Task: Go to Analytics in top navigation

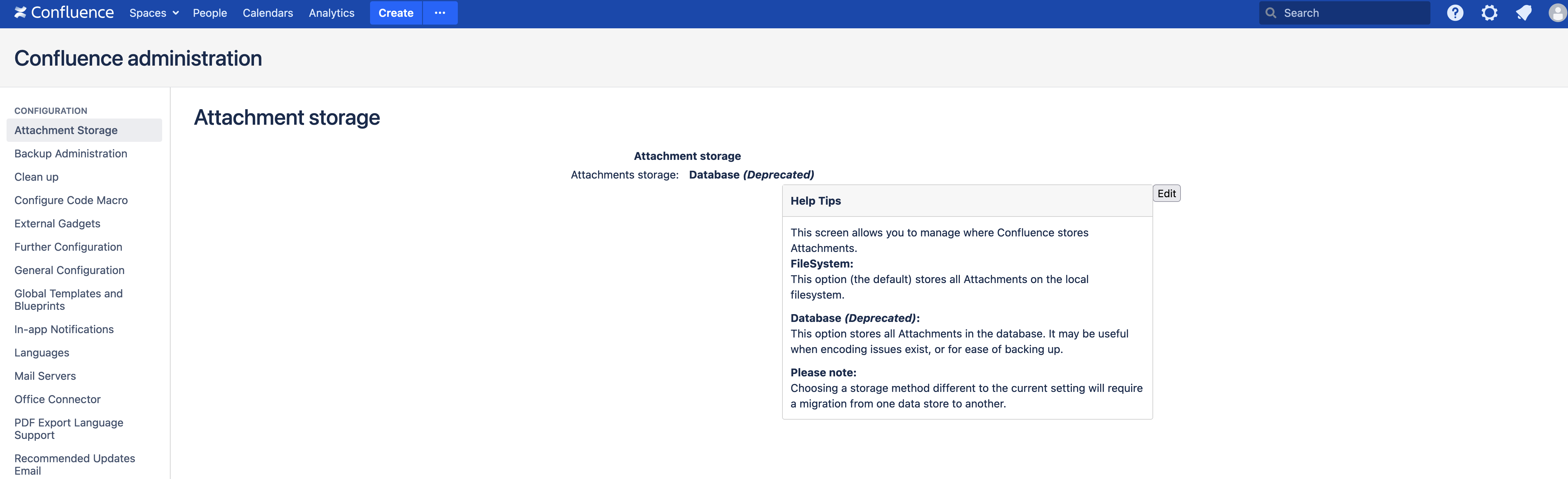Action: point(331,13)
